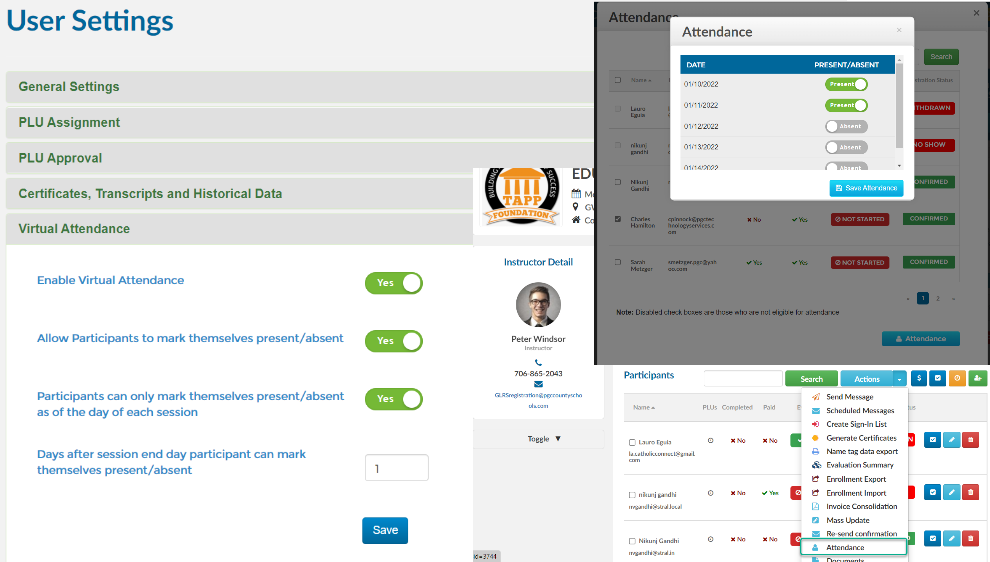Viewport: 990px width, 562px height.
Task: Toggle Enable Virtual Attendance switch
Action: coord(393,283)
